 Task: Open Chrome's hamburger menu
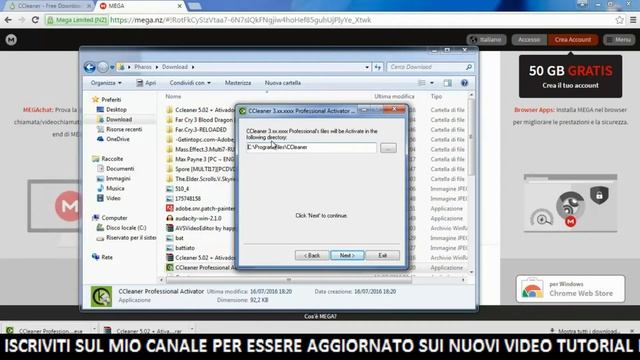[633, 20]
